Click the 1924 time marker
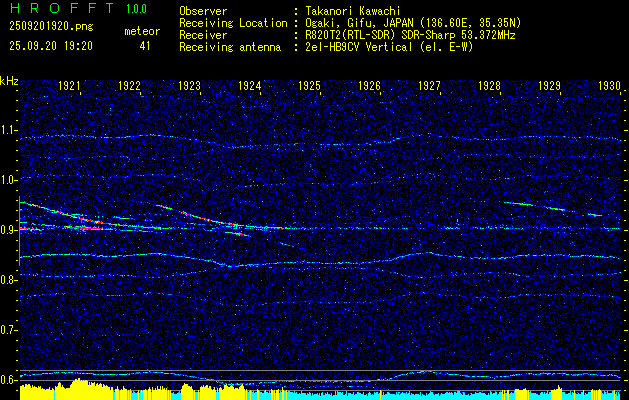Image resolution: width=629 pixels, height=400 pixels. coord(250,87)
